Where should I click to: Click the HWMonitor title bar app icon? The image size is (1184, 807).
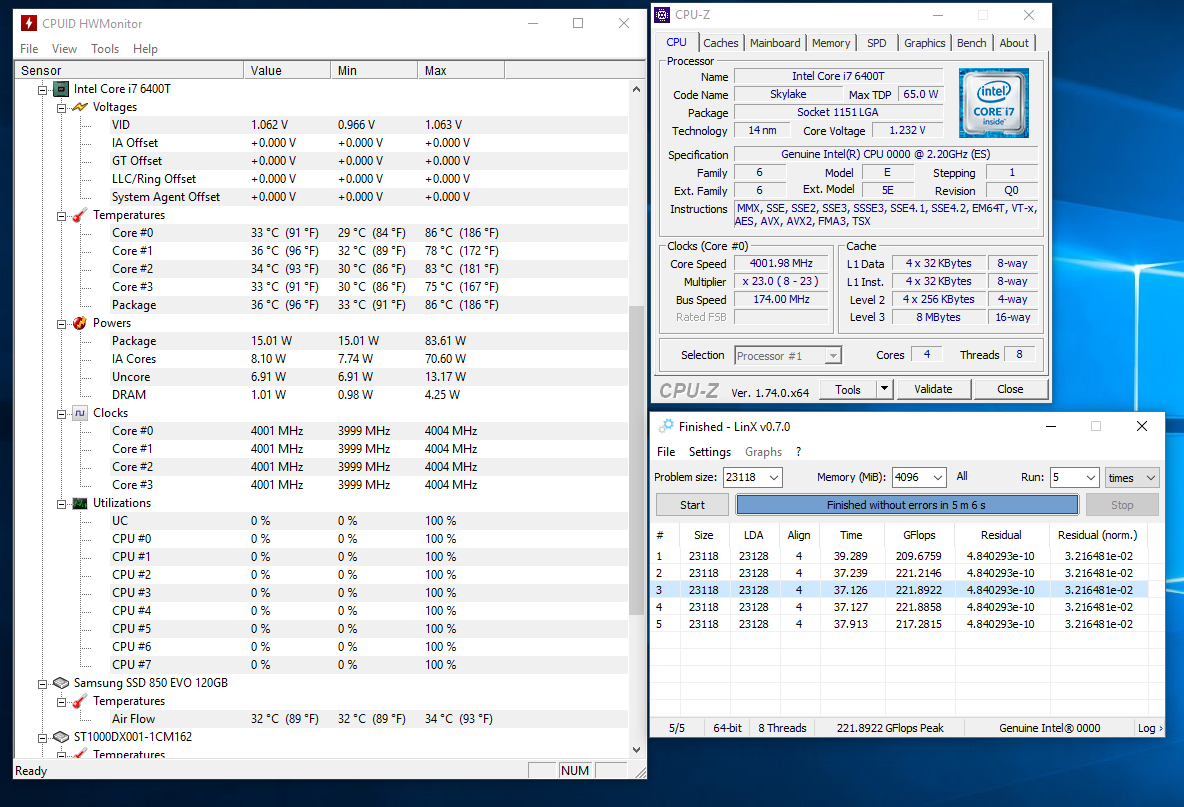(29, 23)
